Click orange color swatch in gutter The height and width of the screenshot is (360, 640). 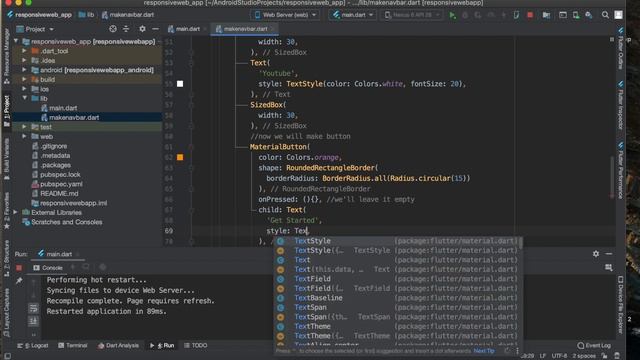(x=180, y=158)
